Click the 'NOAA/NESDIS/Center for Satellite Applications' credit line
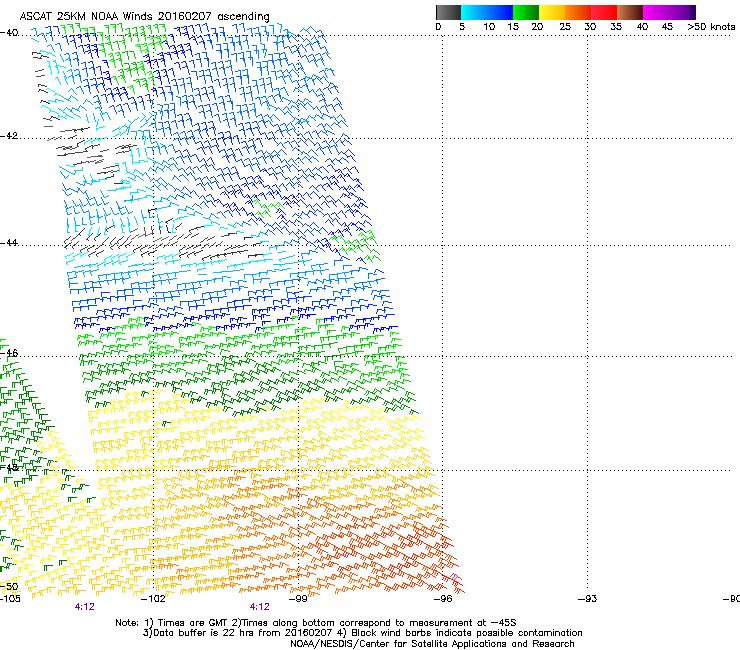 click(432, 644)
